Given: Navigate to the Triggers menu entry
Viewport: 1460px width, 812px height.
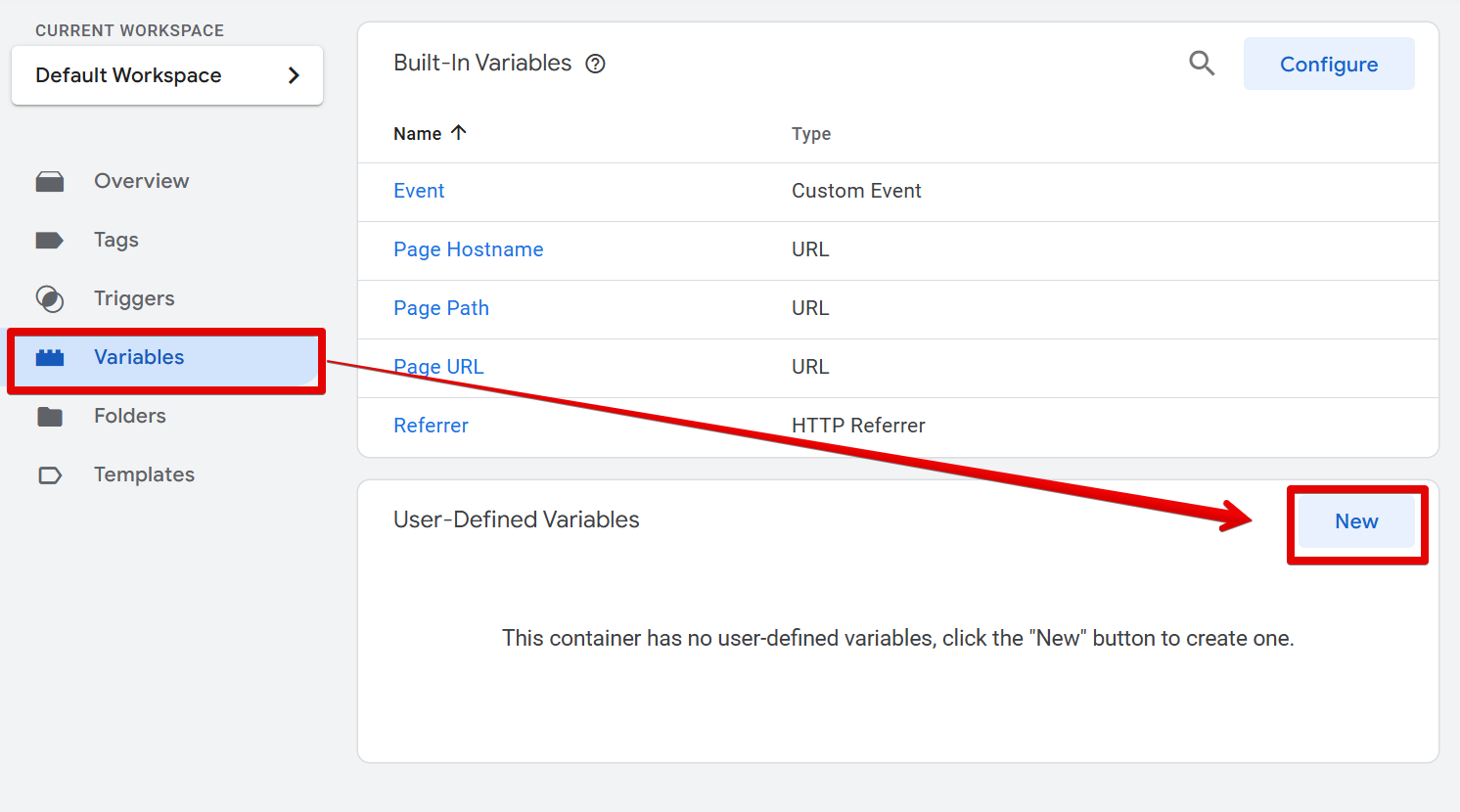Looking at the screenshot, I should pos(134,297).
